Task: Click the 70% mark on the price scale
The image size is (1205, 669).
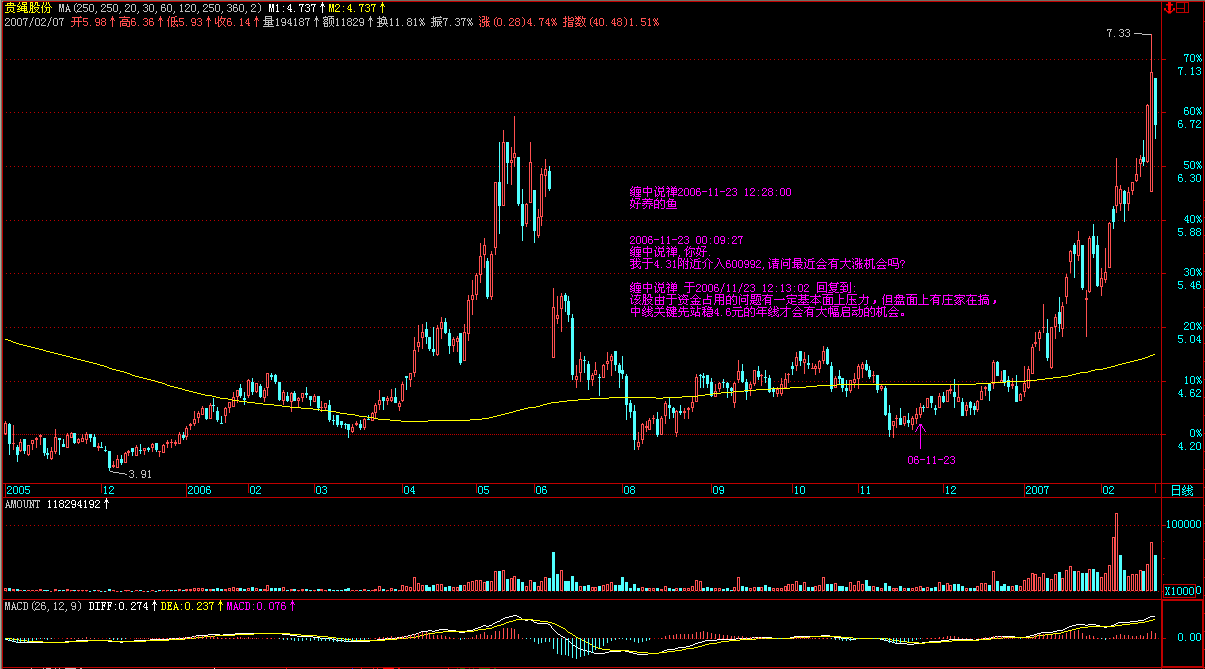Action: (x=1191, y=58)
